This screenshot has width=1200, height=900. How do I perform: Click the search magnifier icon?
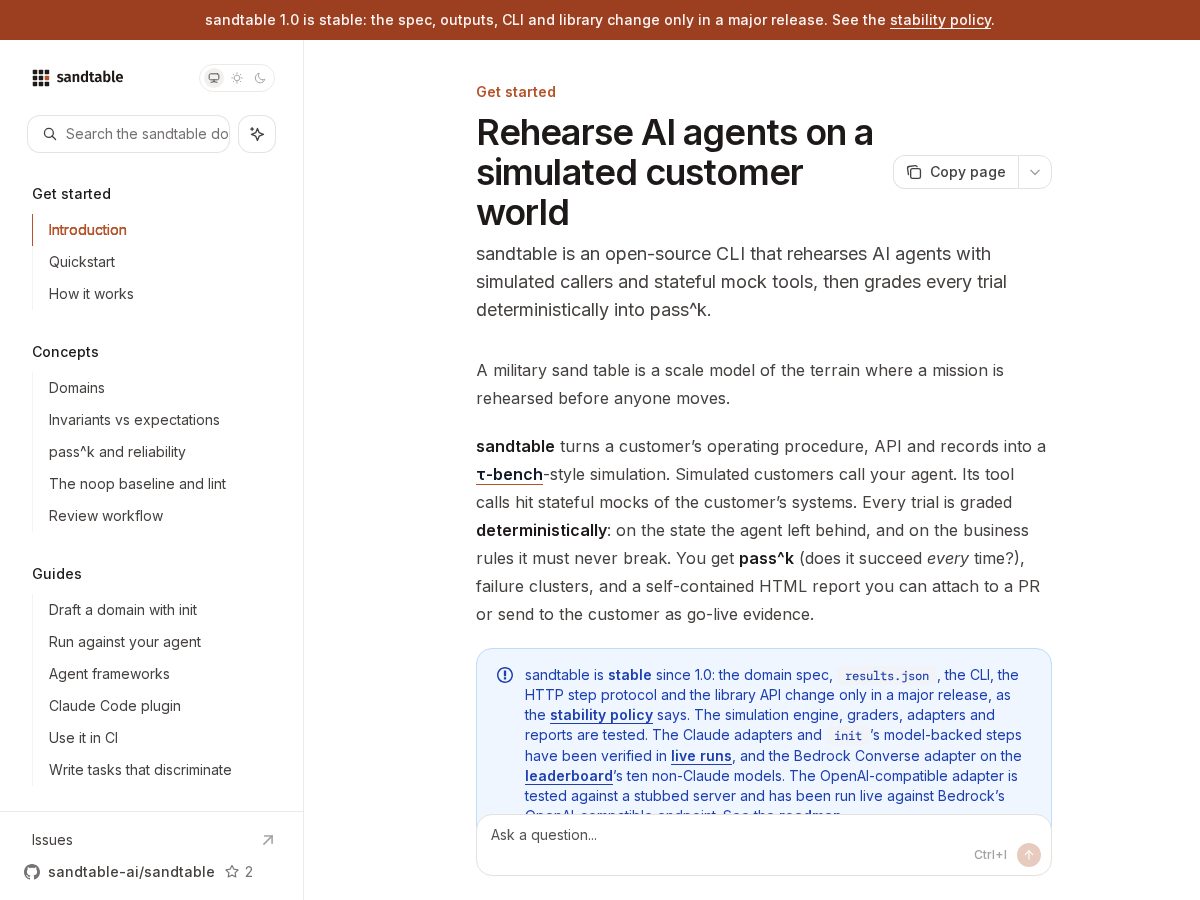(x=50, y=134)
